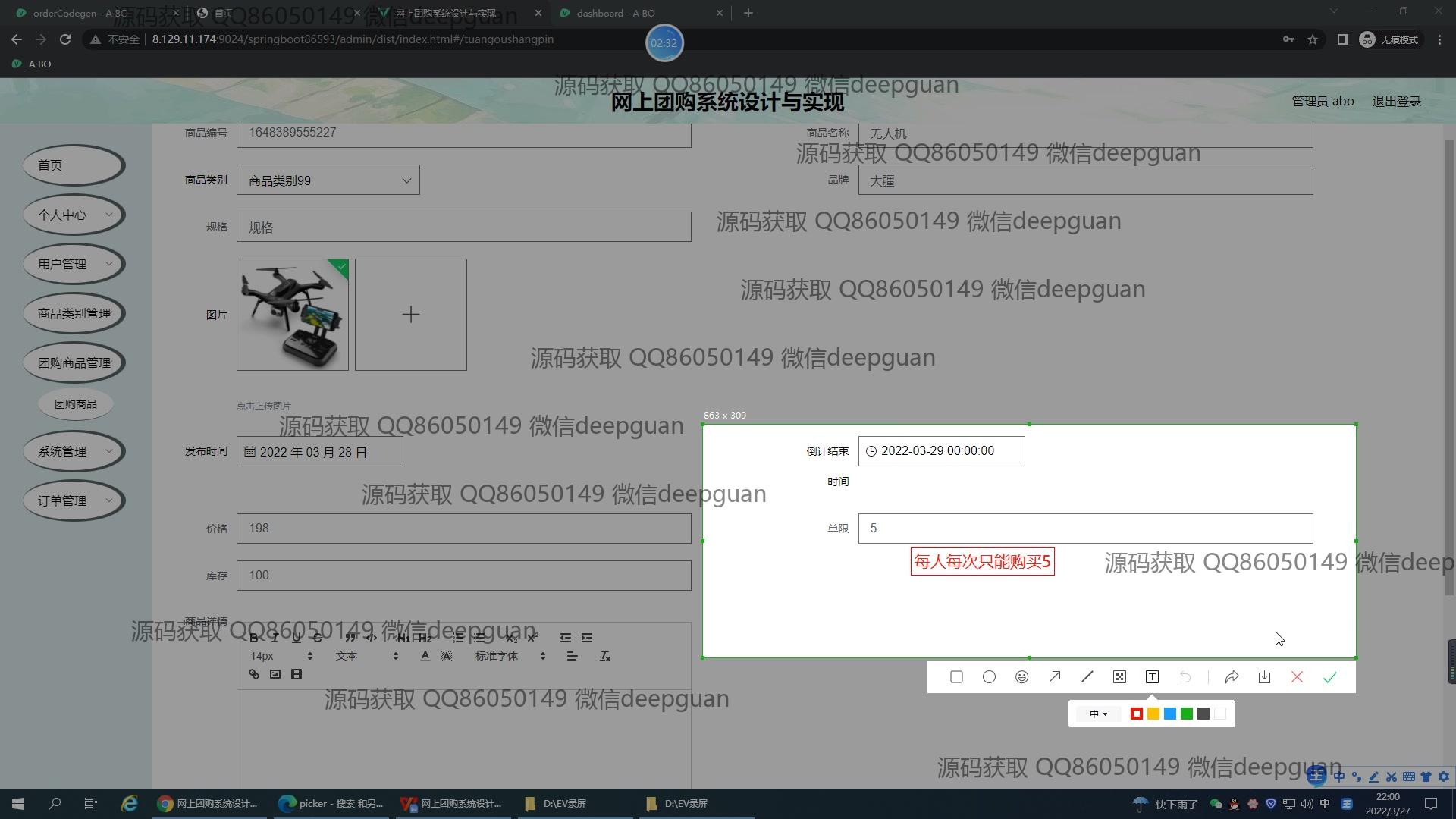Click the 退出登录 link
The width and height of the screenshot is (1456, 819).
(x=1396, y=101)
